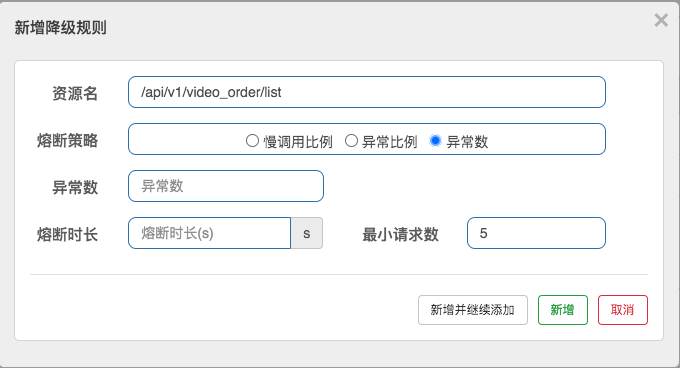680x368 pixels.
Task: Click the 熔断策略 field label
Action: click(68, 140)
